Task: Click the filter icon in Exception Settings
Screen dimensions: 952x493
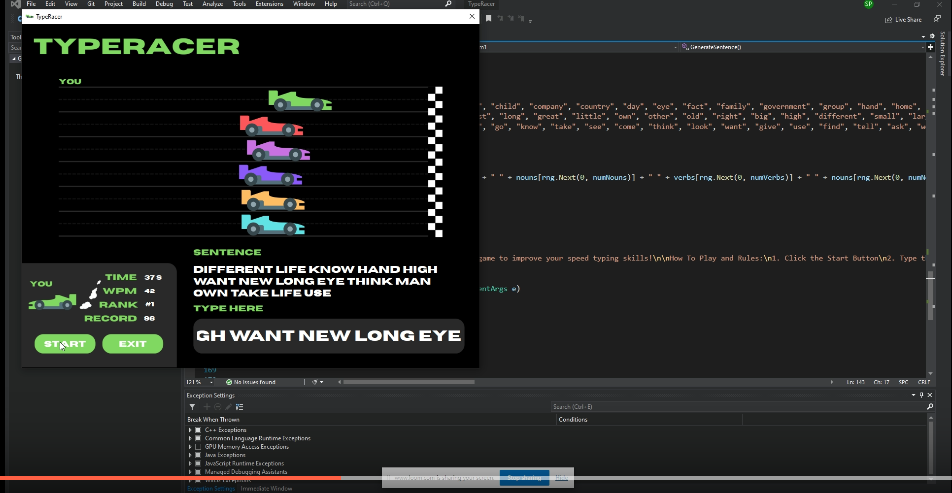Action: [192, 407]
